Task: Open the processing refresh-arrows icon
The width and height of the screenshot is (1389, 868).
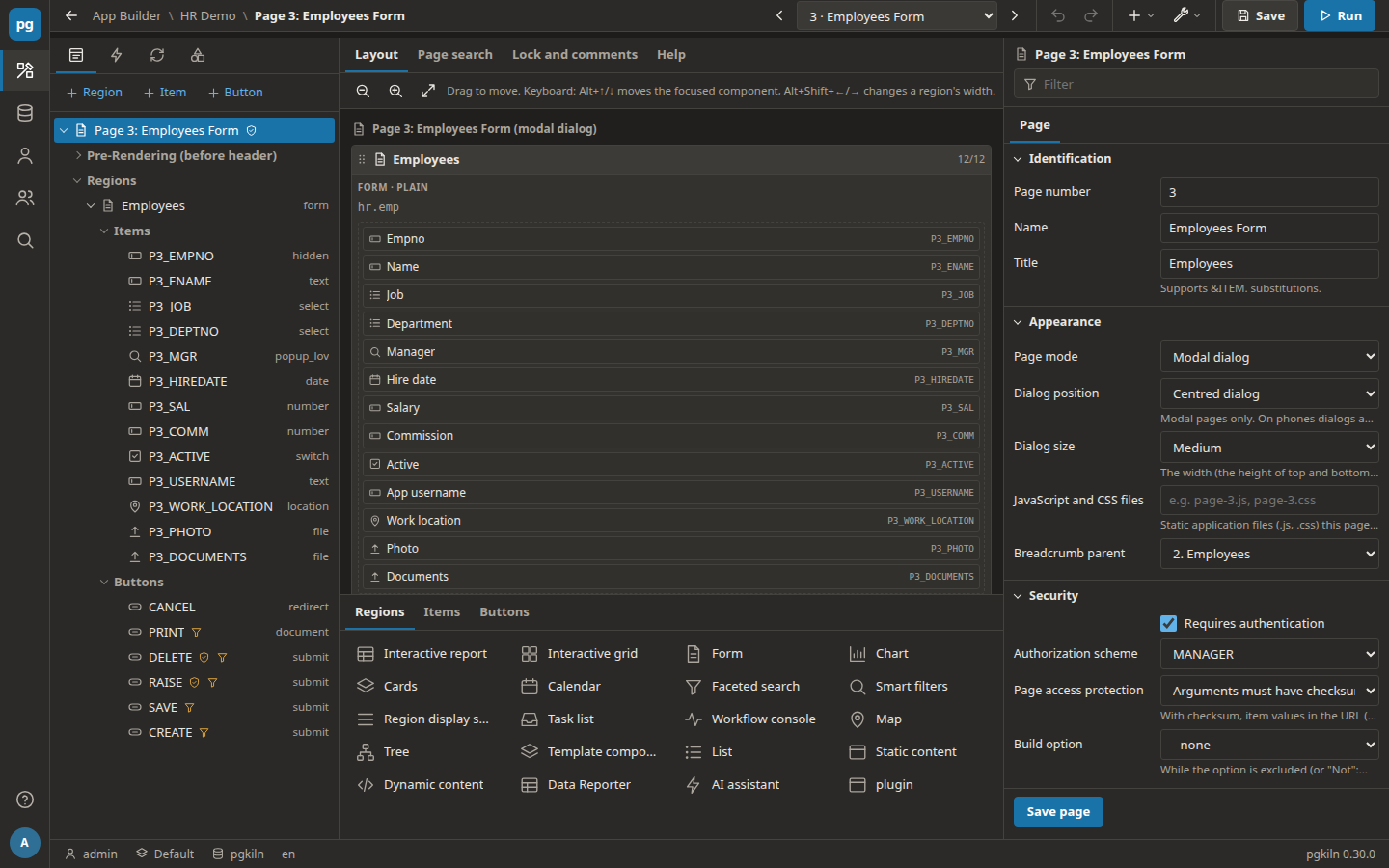Action: 157,55
